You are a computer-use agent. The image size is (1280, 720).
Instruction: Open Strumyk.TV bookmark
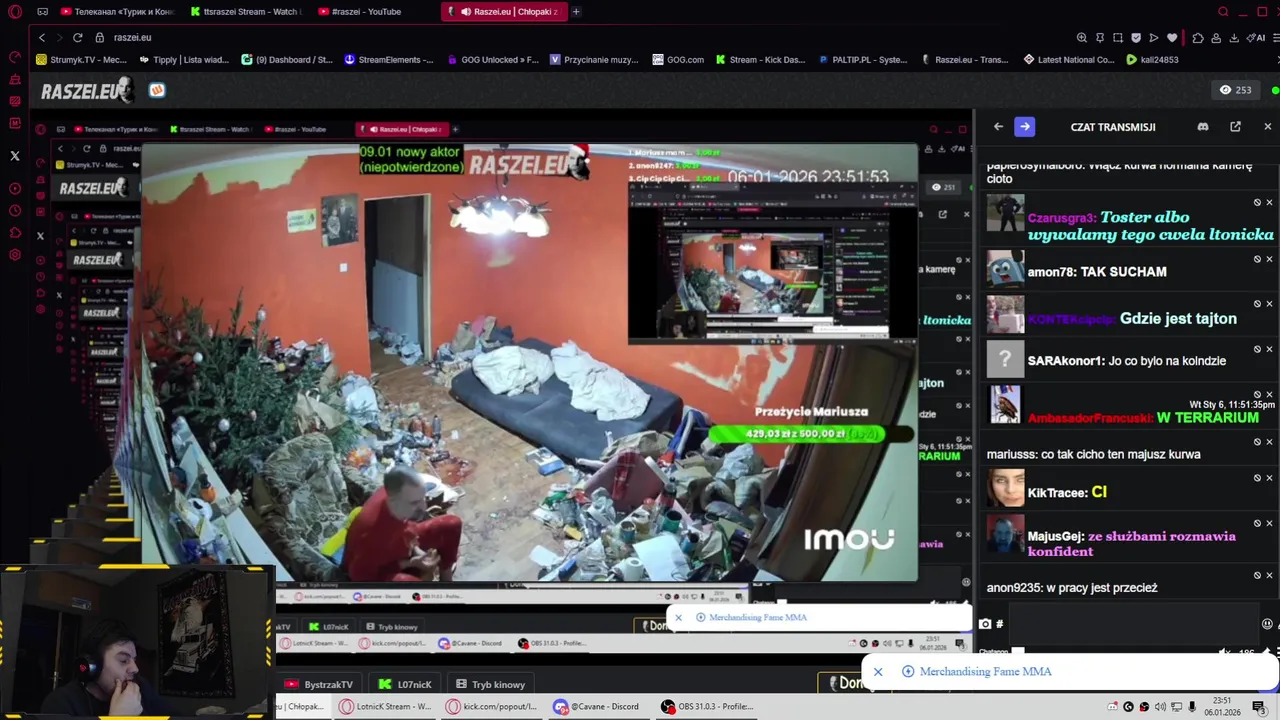click(x=80, y=59)
